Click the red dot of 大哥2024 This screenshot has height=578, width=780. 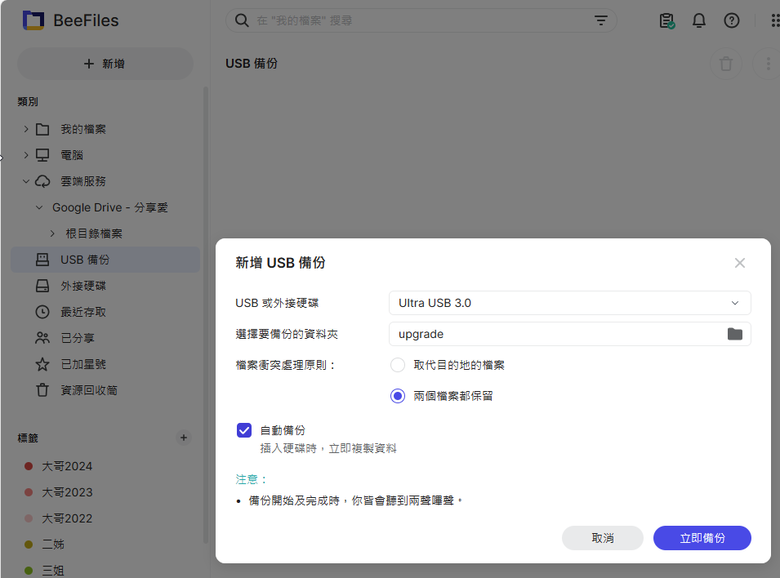pos(28,466)
